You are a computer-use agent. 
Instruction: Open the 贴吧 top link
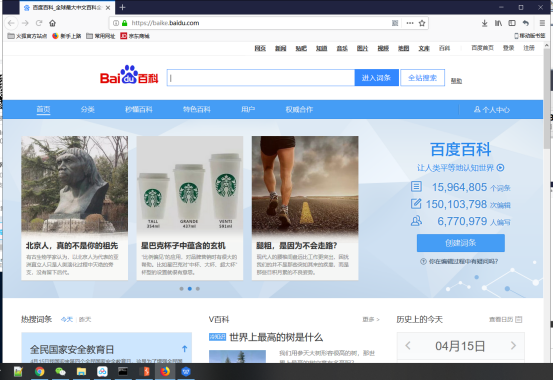[301, 48]
